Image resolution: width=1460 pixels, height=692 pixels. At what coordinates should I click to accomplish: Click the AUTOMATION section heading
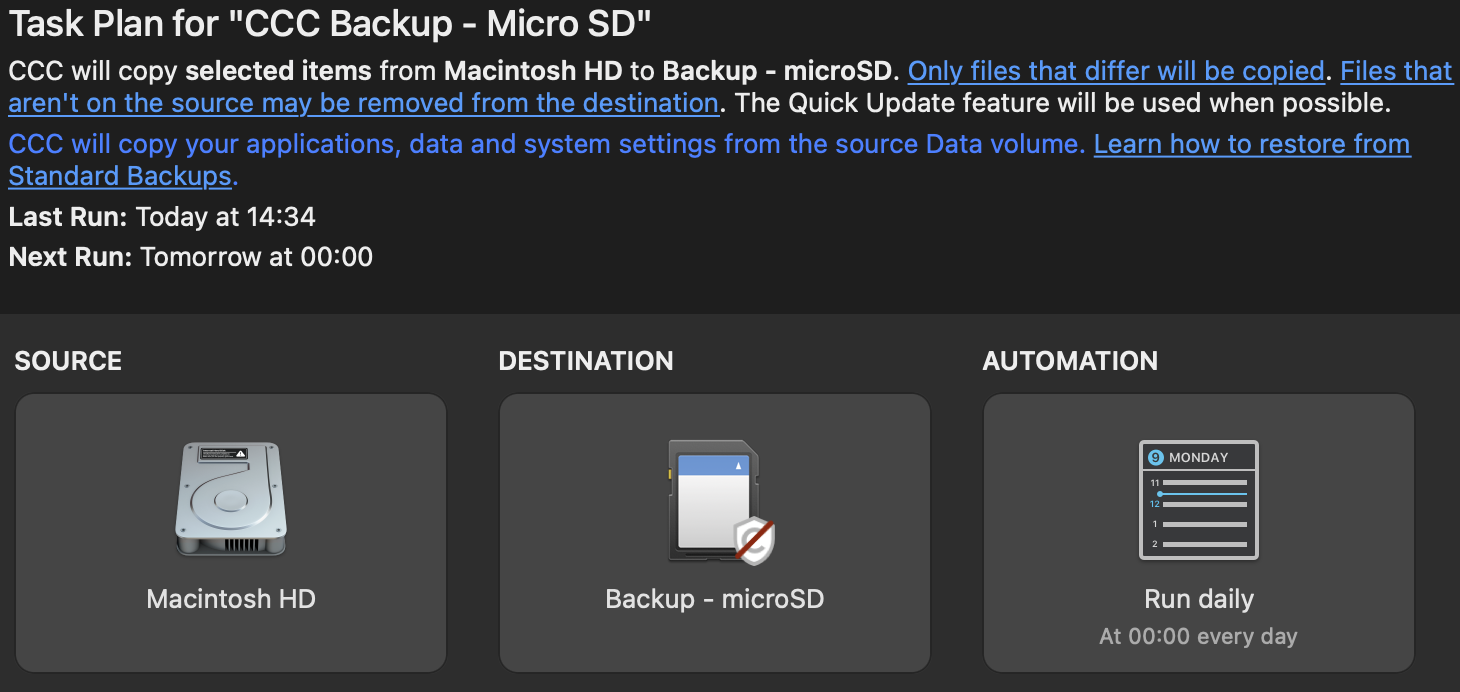[x=1070, y=361]
